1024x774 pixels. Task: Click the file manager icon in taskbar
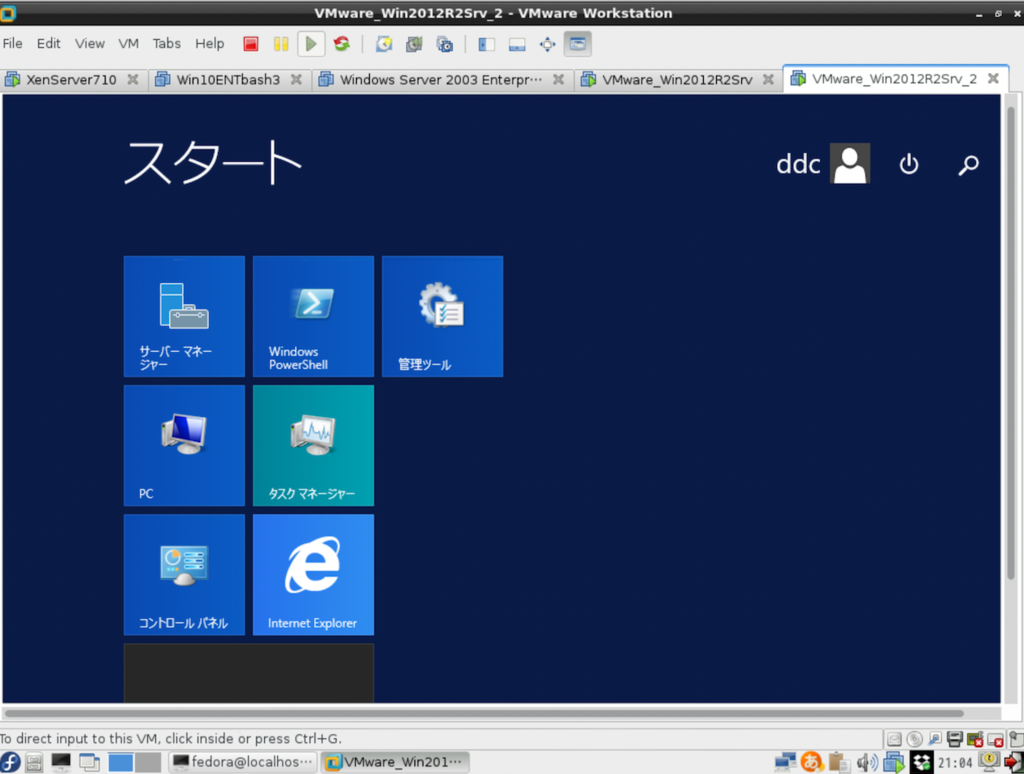[x=35, y=762]
